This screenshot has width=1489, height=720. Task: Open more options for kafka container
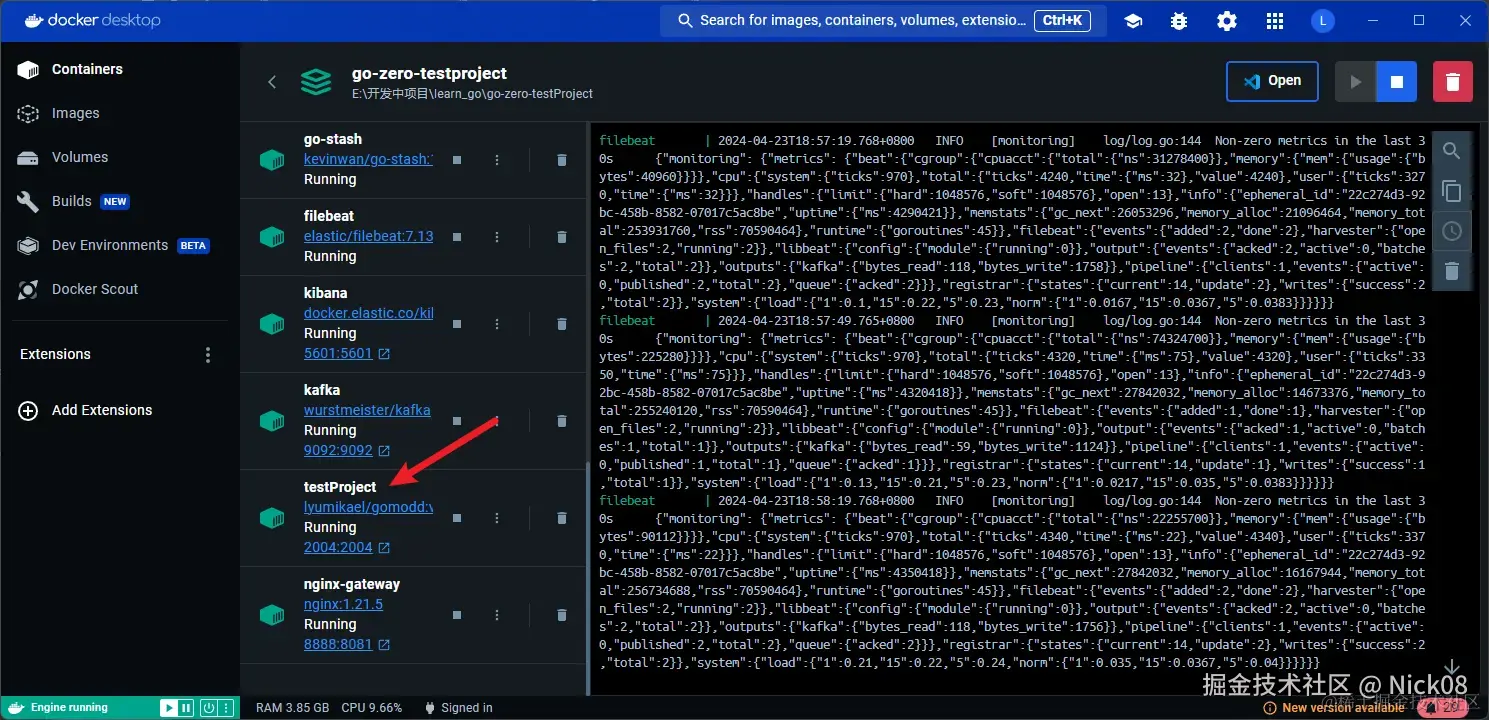(x=497, y=421)
